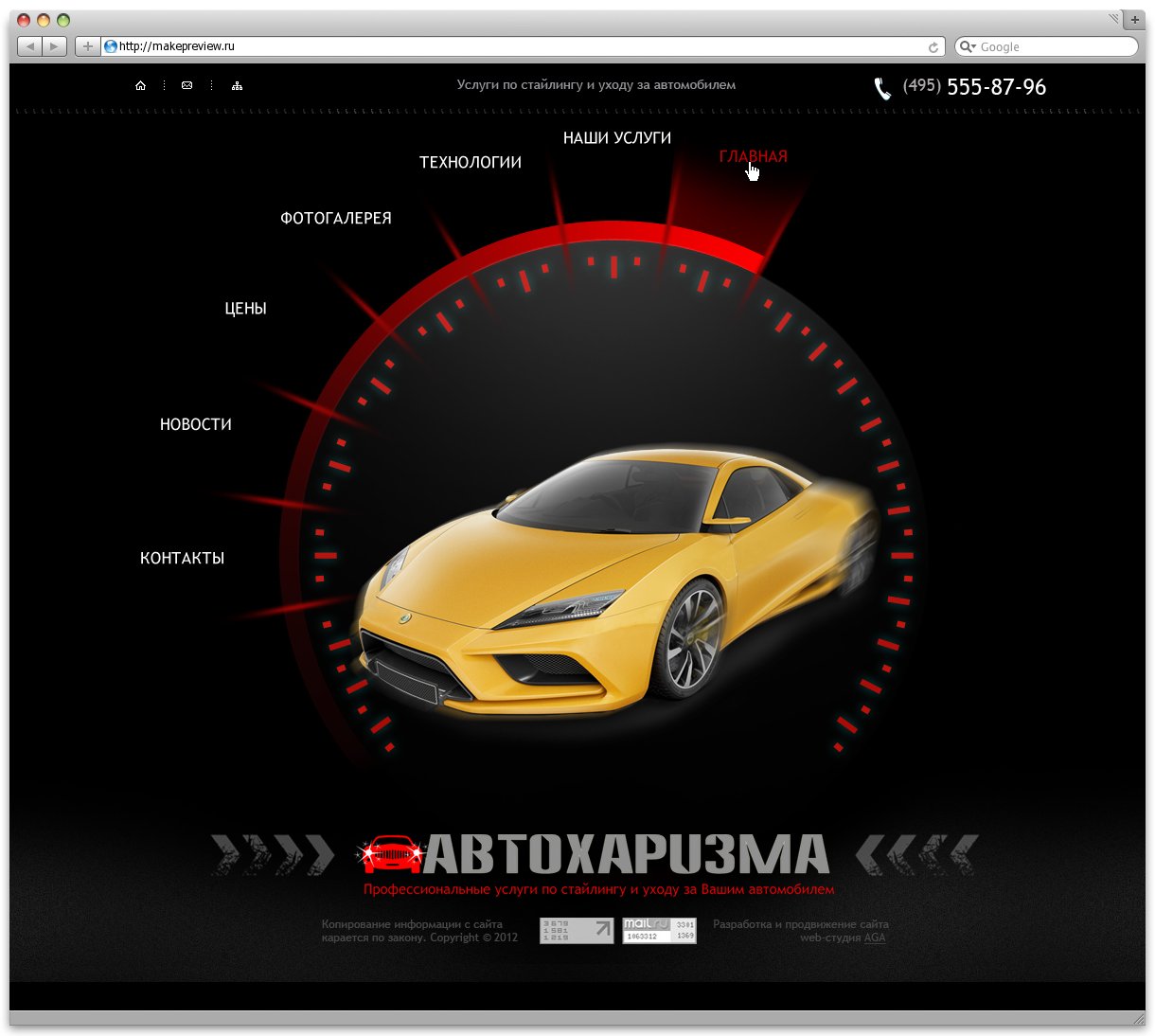Click the yellow sports car image
Viewport: 1155px width, 1036px height.
click(617, 582)
